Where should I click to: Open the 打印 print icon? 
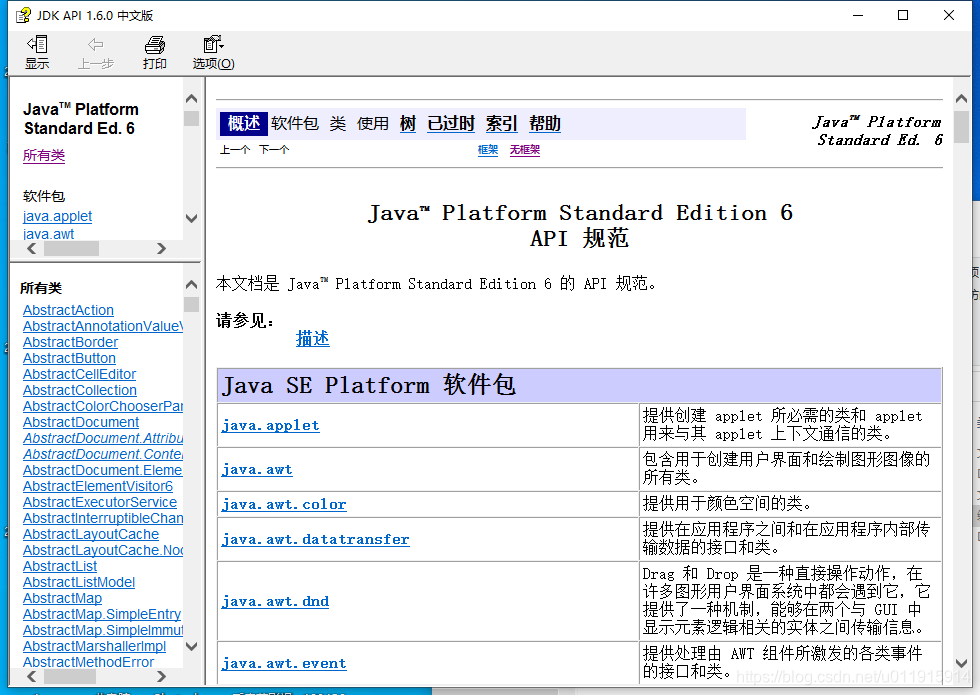(155, 52)
